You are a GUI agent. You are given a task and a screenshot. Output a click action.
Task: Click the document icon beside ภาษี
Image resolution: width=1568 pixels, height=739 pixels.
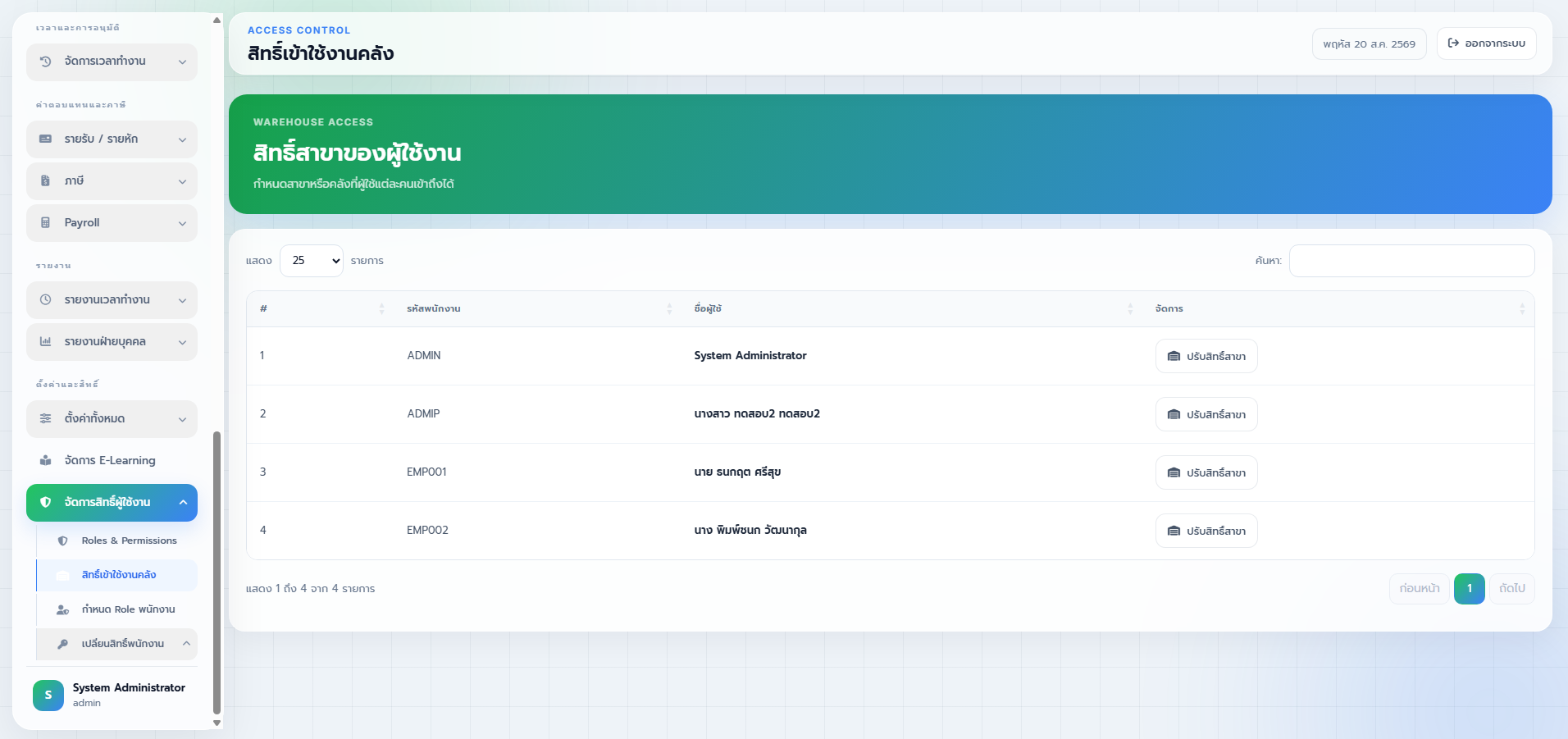(x=46, y=181)
